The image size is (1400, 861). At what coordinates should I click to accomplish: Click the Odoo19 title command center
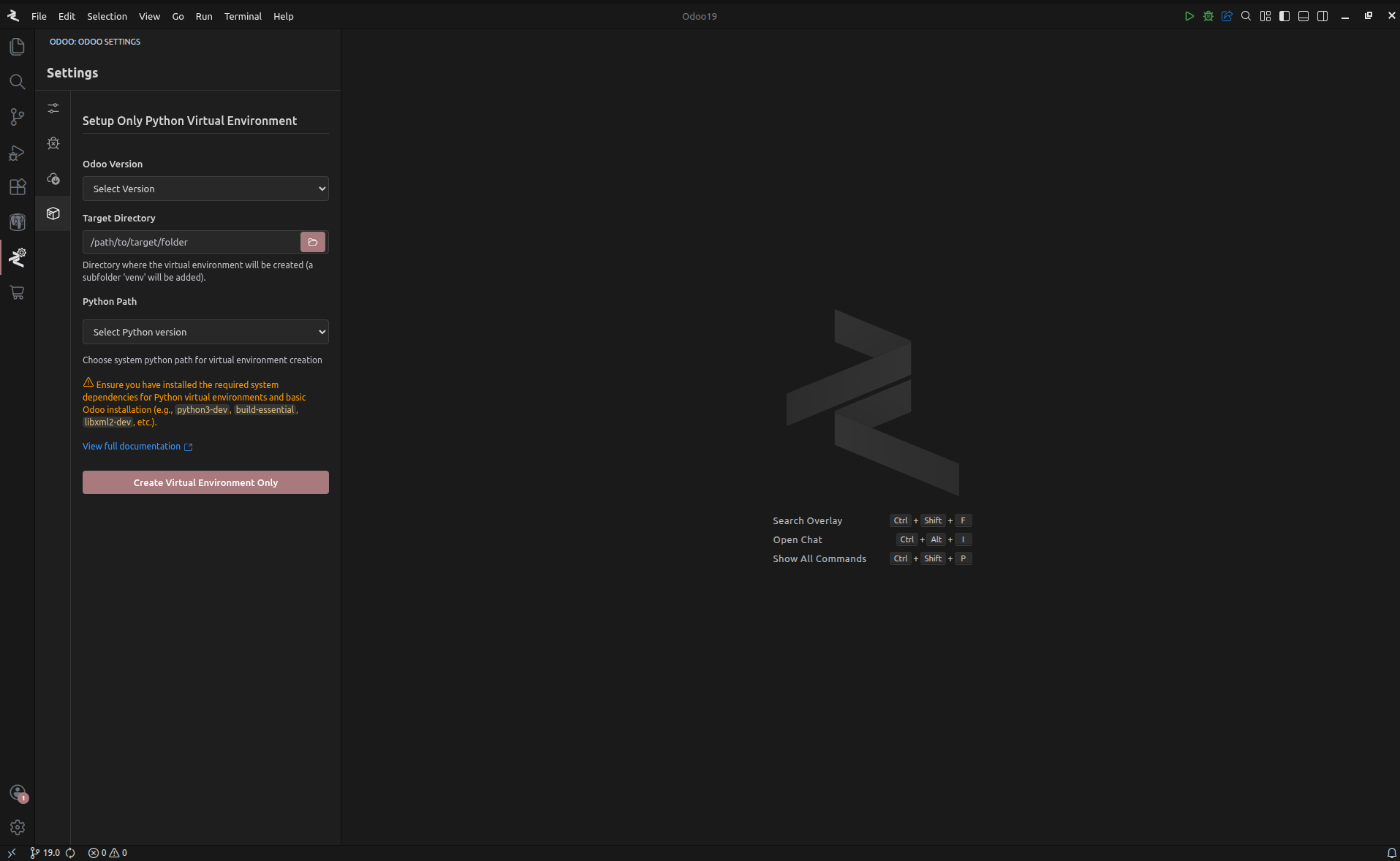click(x=699, y=16)
